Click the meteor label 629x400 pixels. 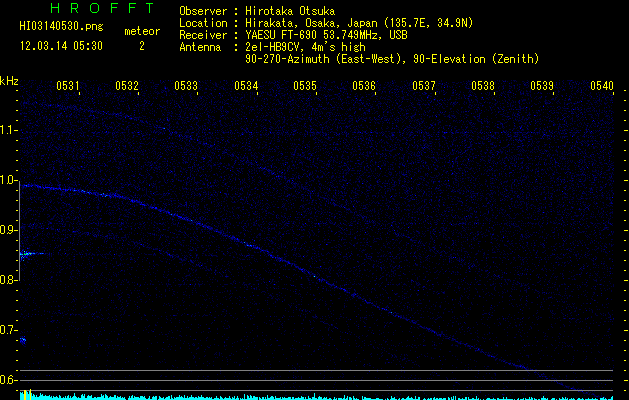pyautogui.click(x=142, y=31)
